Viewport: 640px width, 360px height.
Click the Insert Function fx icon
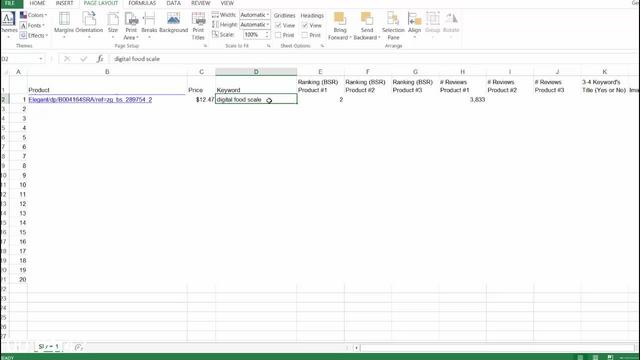[100, 59]
